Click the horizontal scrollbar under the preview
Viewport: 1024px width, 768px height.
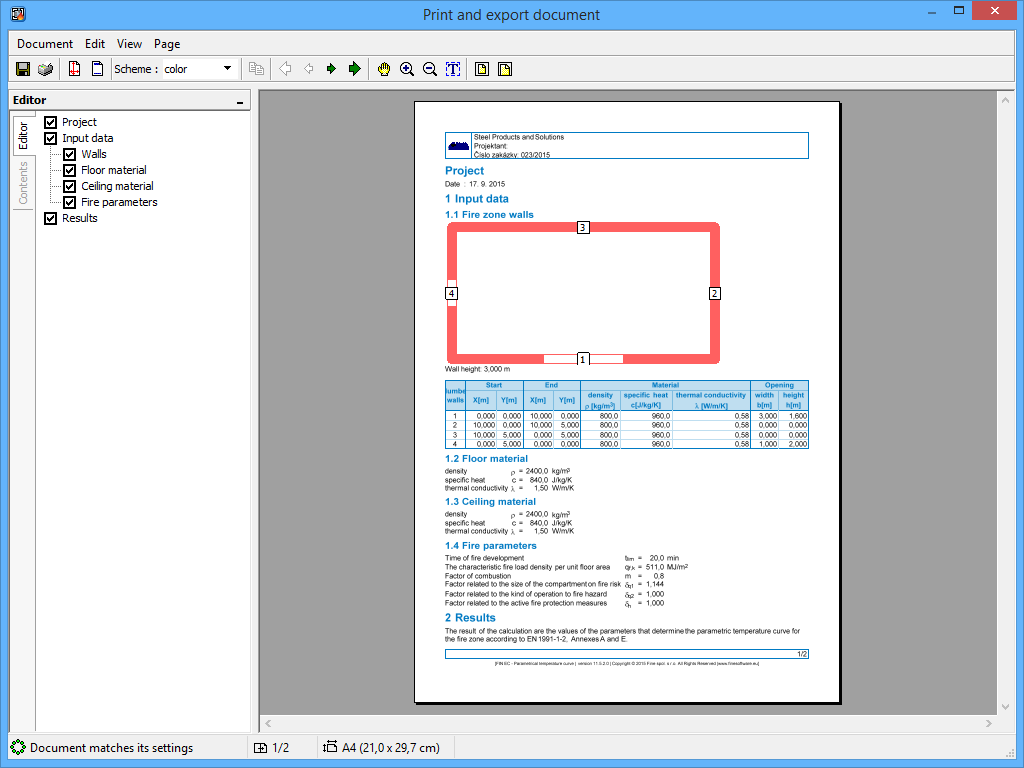(628, 722)
